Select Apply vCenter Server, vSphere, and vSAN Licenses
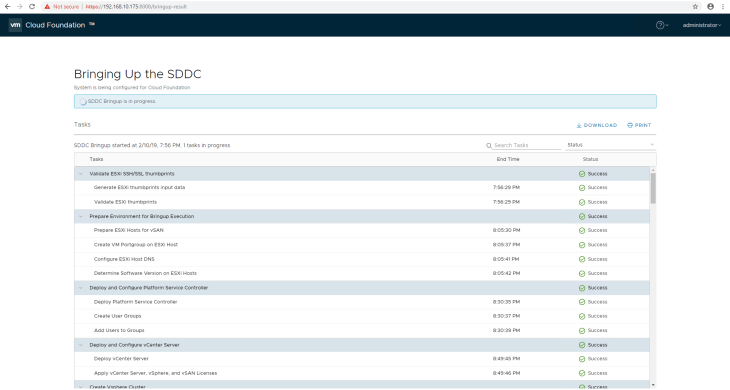Viewport: 730px width, 390px height. 155,373
